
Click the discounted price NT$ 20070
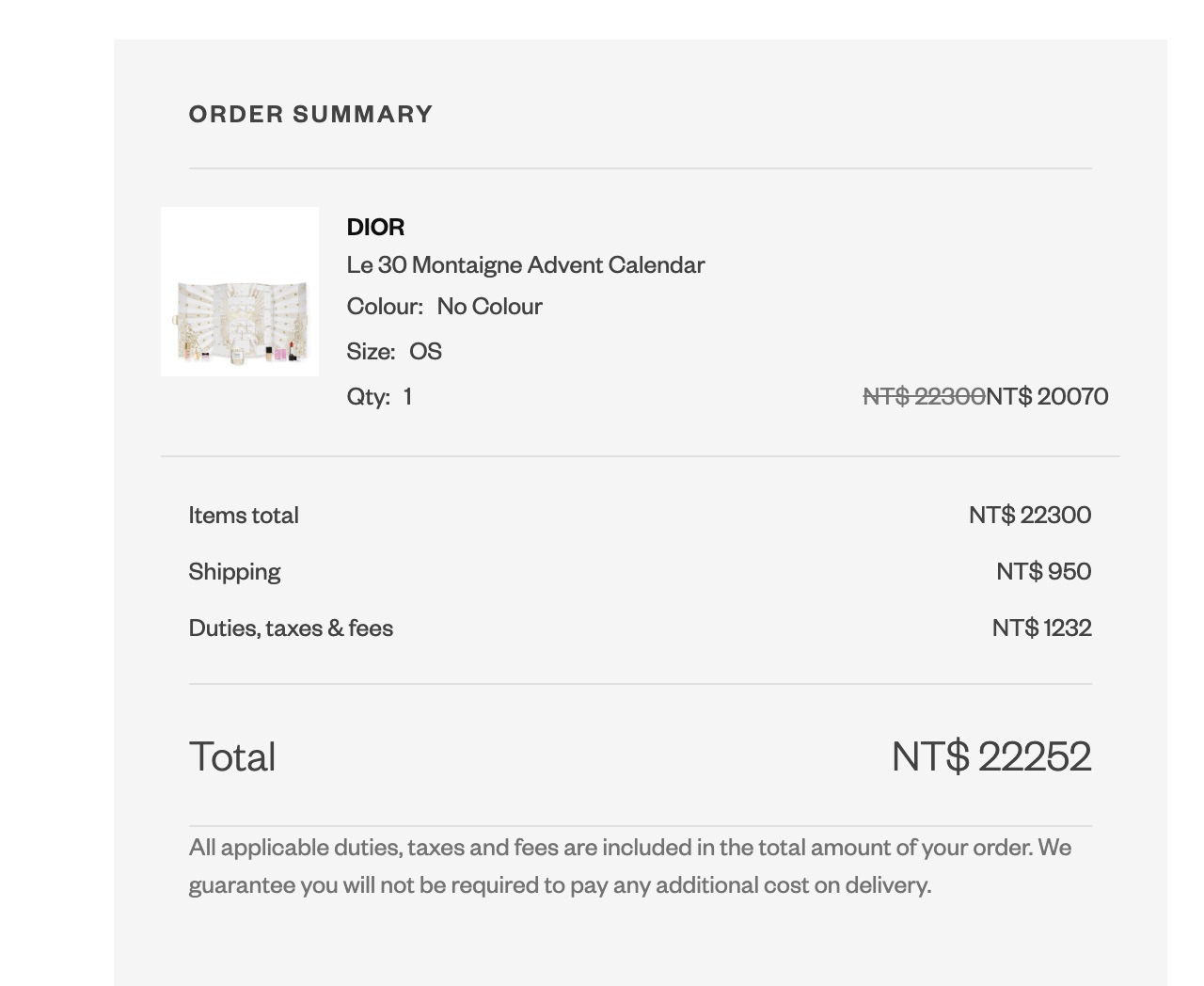(1047, 396)
